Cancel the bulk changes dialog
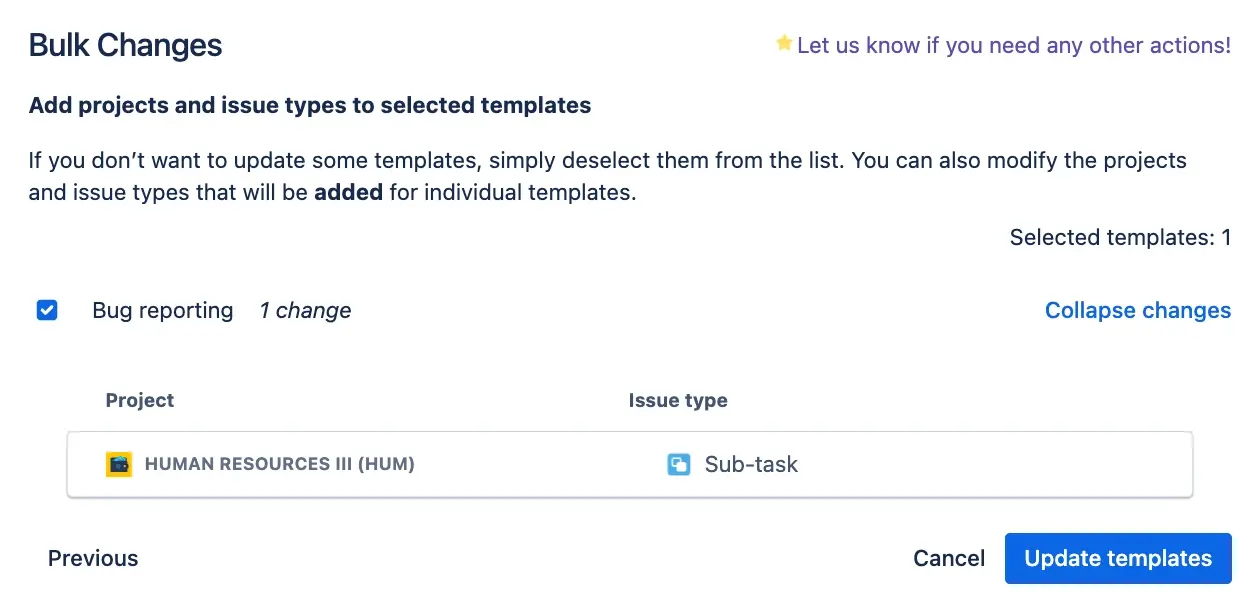Viewport: 1260px width, 616px height. pos(949,558)
